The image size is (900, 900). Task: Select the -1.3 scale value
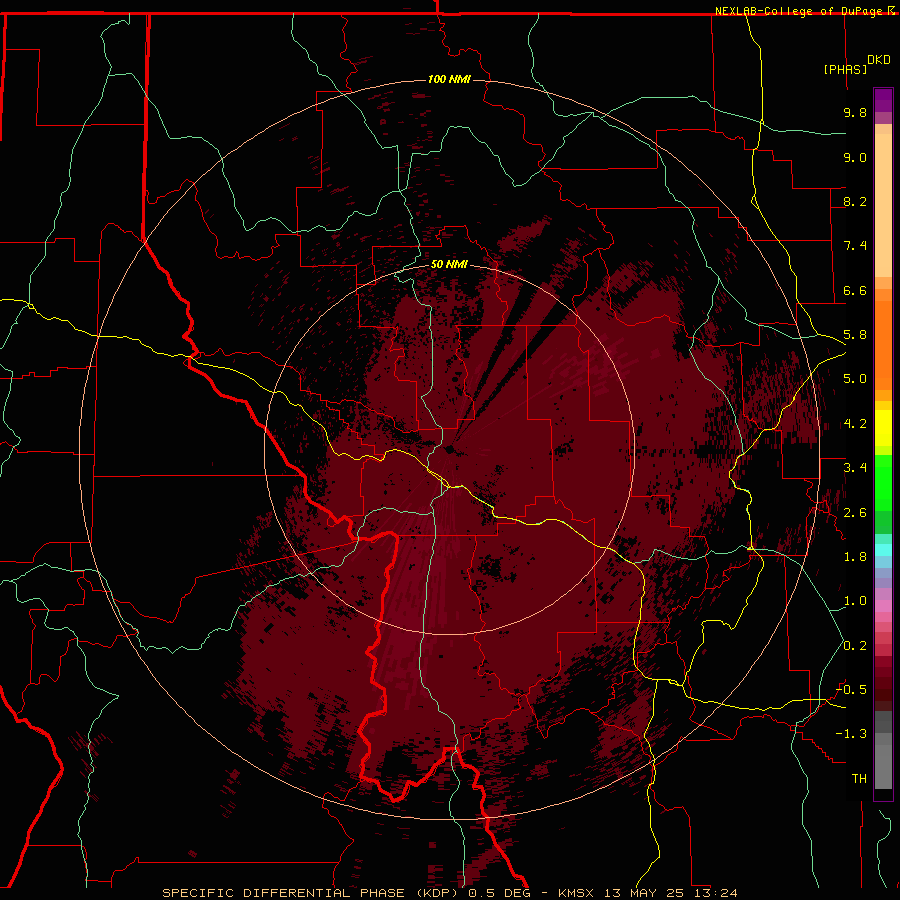(x=851, y=734)
